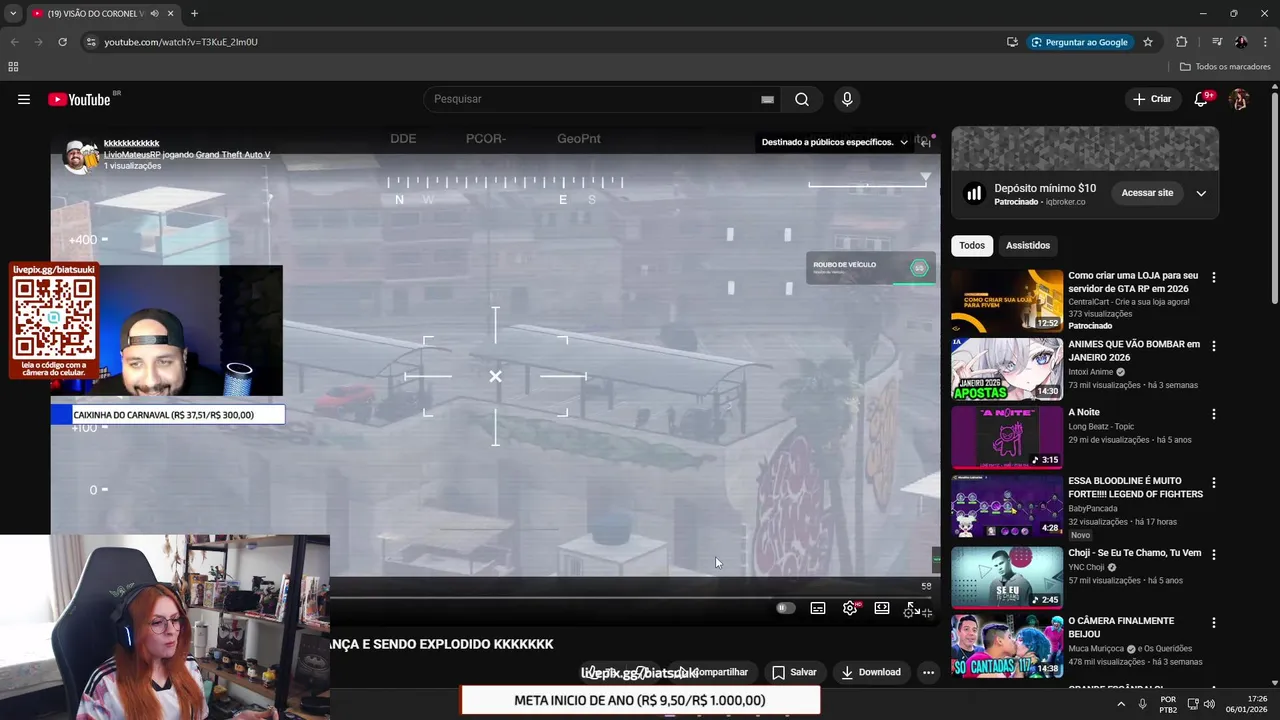Open Chrome three-dot menu
Image resolution: width=1280 pixels, height=720 pixels.
(1266, 42)
